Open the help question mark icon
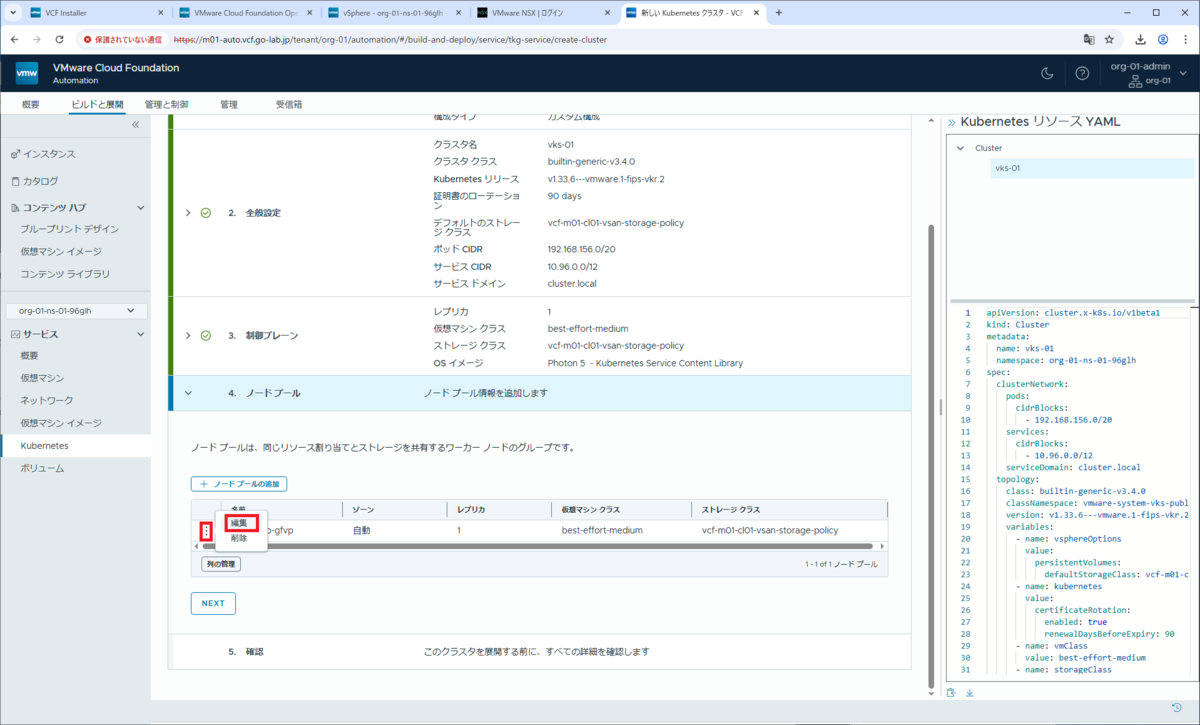Viewport: 1200px width, 725px height. [x=1082, y=73]
